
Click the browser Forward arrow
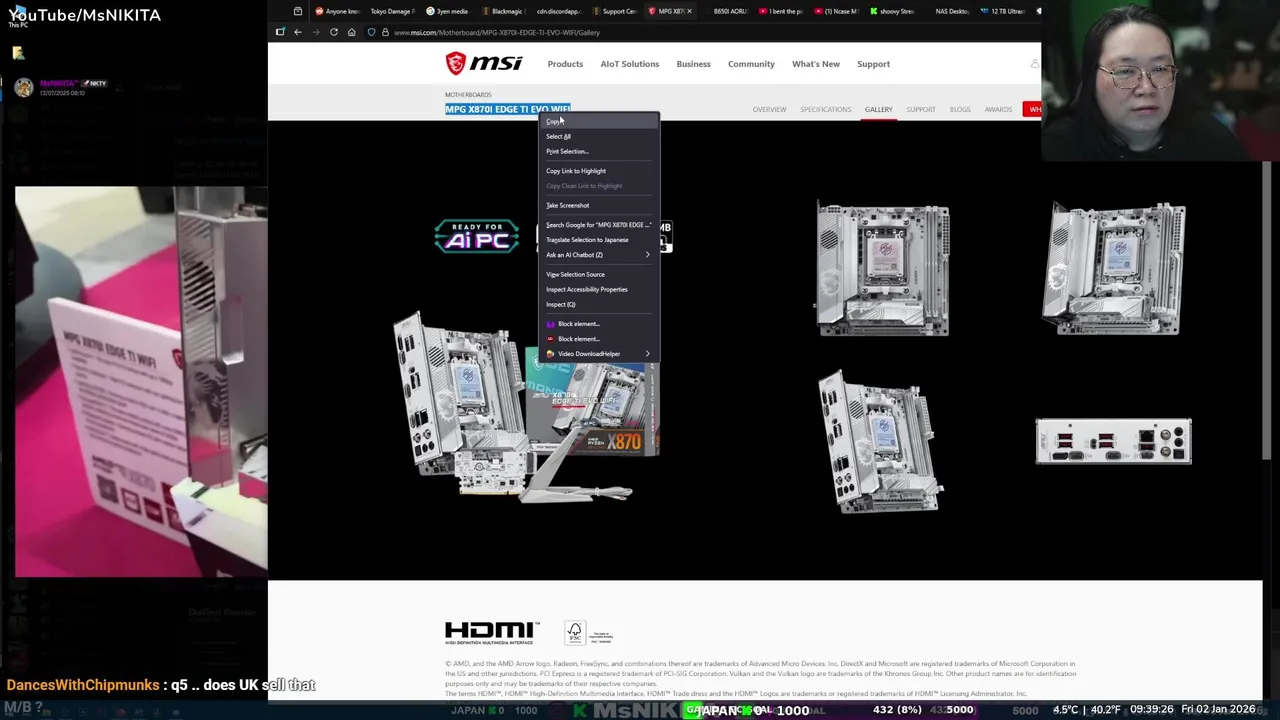[x=315, y=32]
